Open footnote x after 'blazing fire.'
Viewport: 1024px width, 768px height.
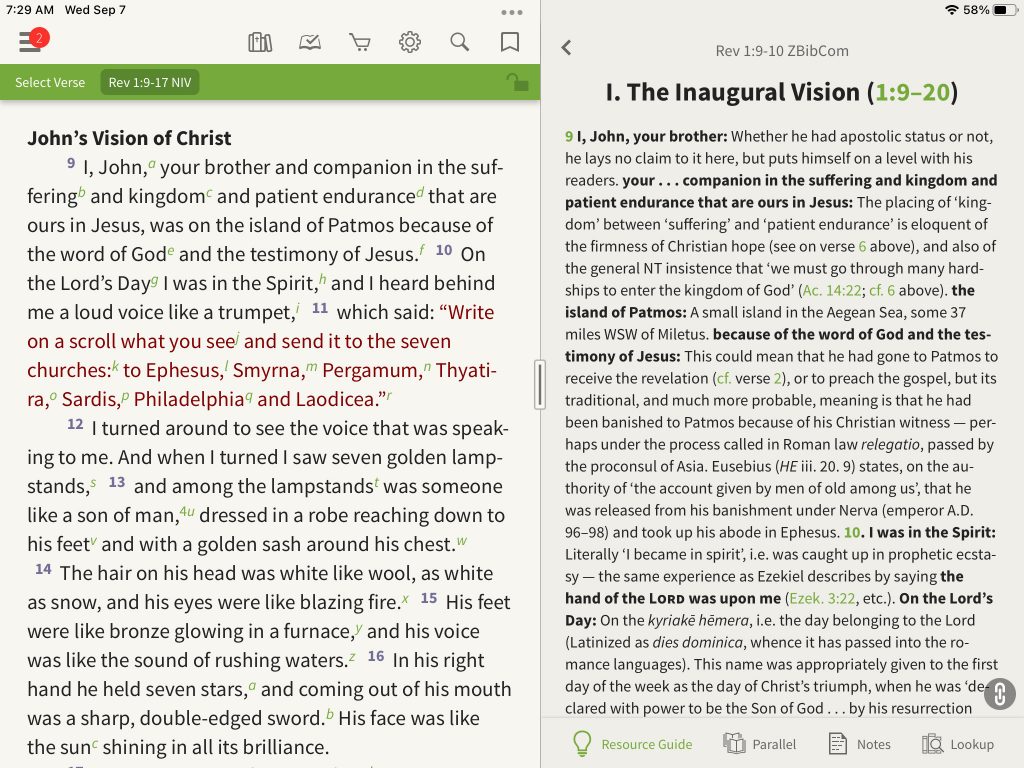coord(405,598)
